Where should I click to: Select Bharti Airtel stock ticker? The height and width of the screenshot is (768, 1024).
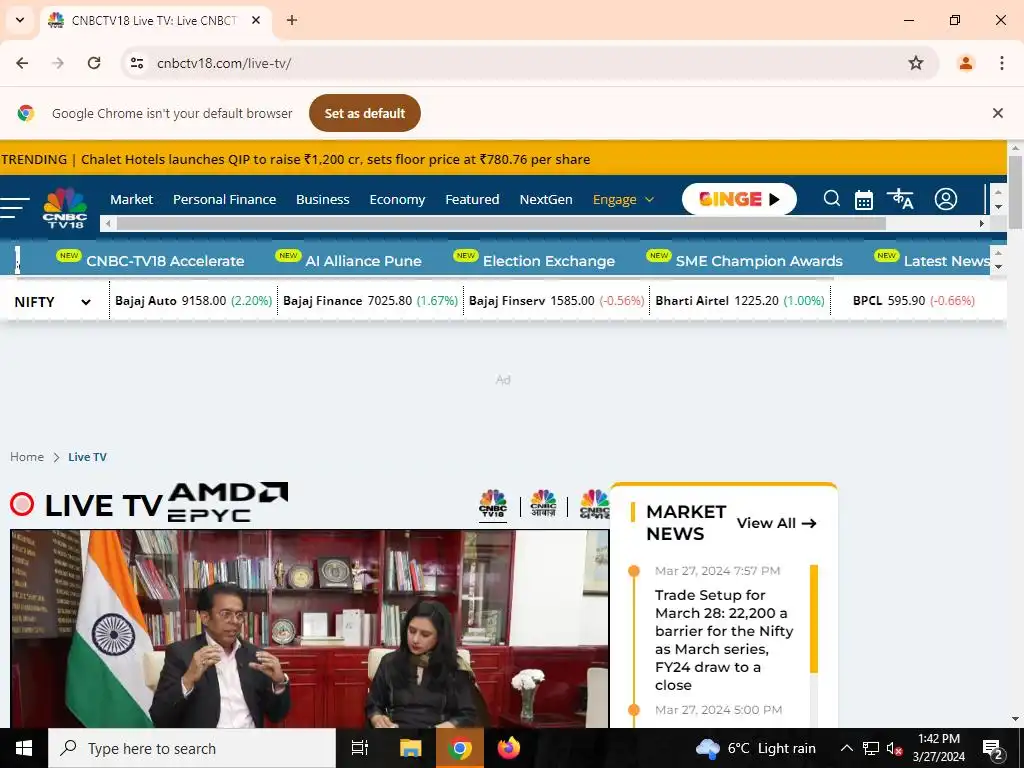click(x=740, y=300)
